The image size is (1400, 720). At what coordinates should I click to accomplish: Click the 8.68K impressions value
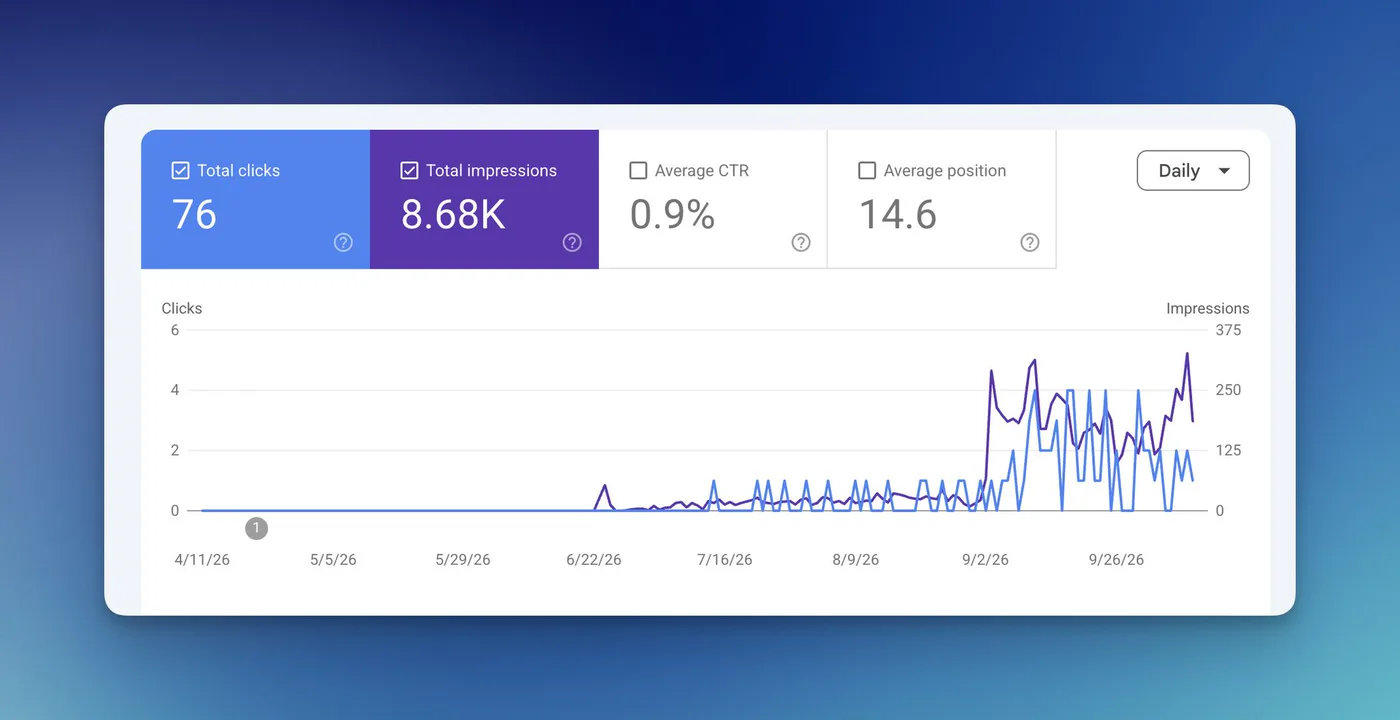point(453,215)
